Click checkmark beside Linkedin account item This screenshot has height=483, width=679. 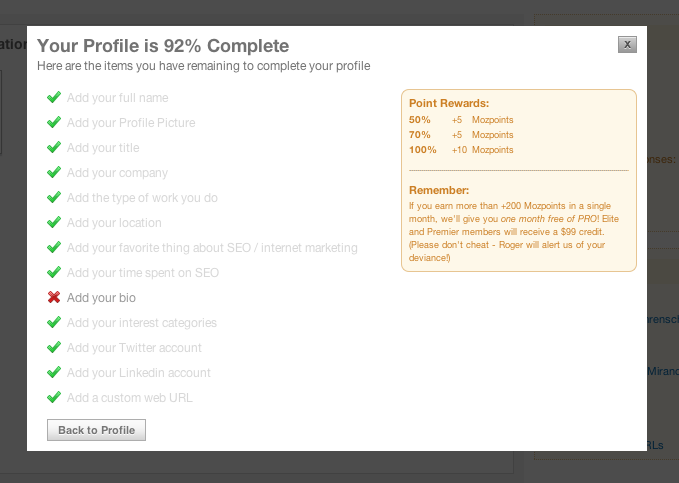tap(54, 372)
